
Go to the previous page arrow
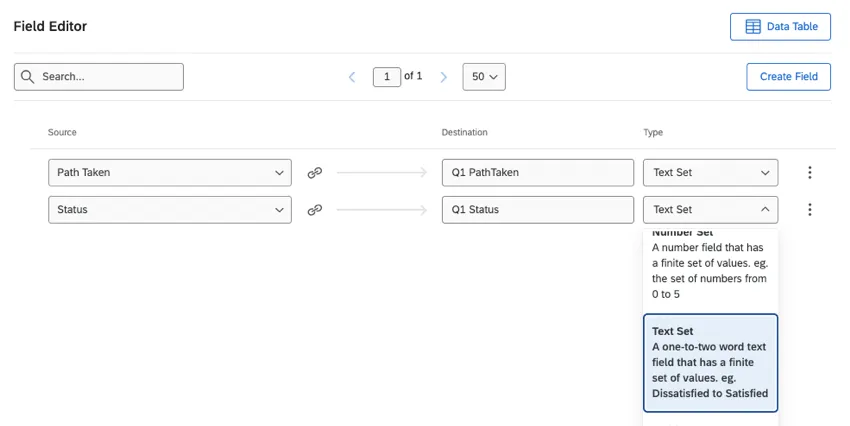(x=352, y=77)
